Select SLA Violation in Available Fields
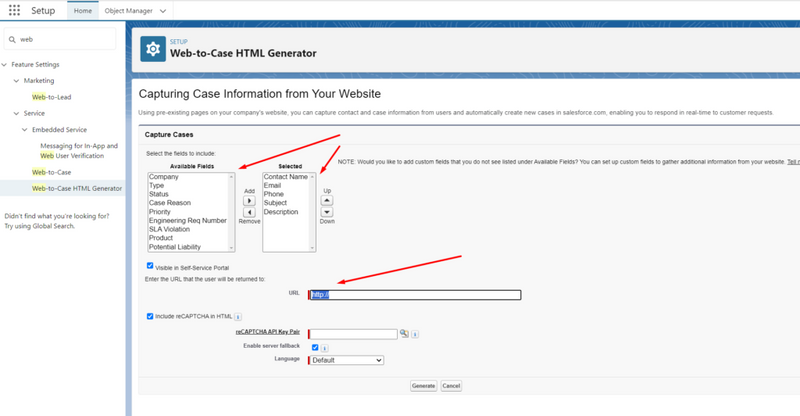This screenshot has width=800, height=416. [x=169, y=229]
